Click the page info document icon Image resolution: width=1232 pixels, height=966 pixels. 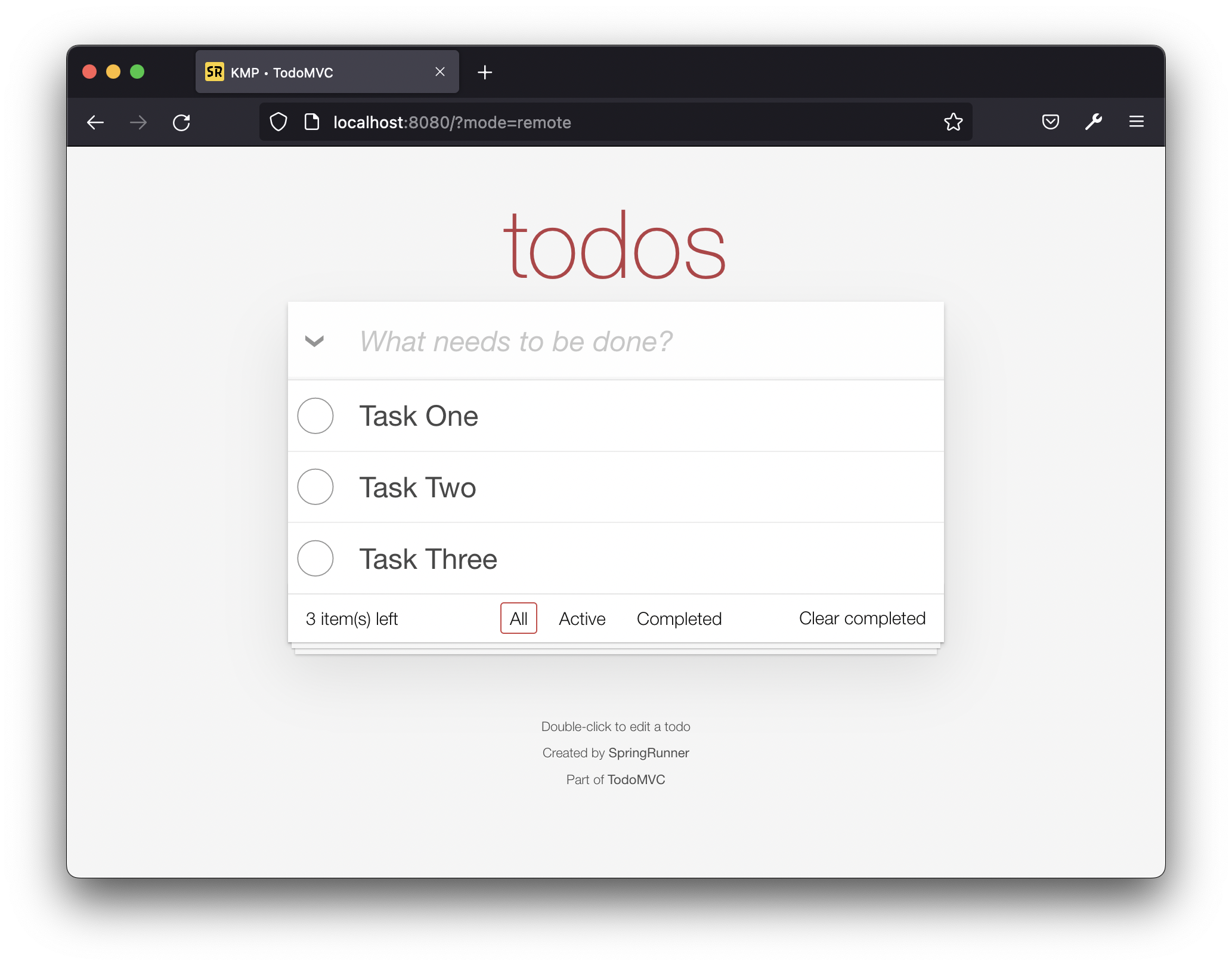[311, 122]
